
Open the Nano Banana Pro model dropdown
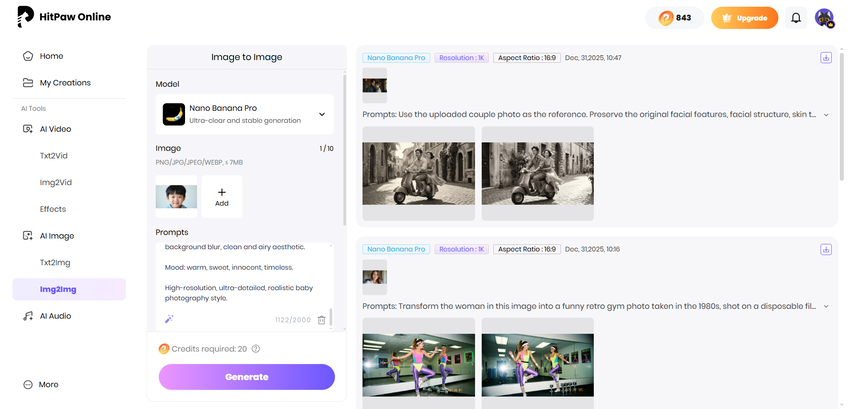click(x=245, y=114)
